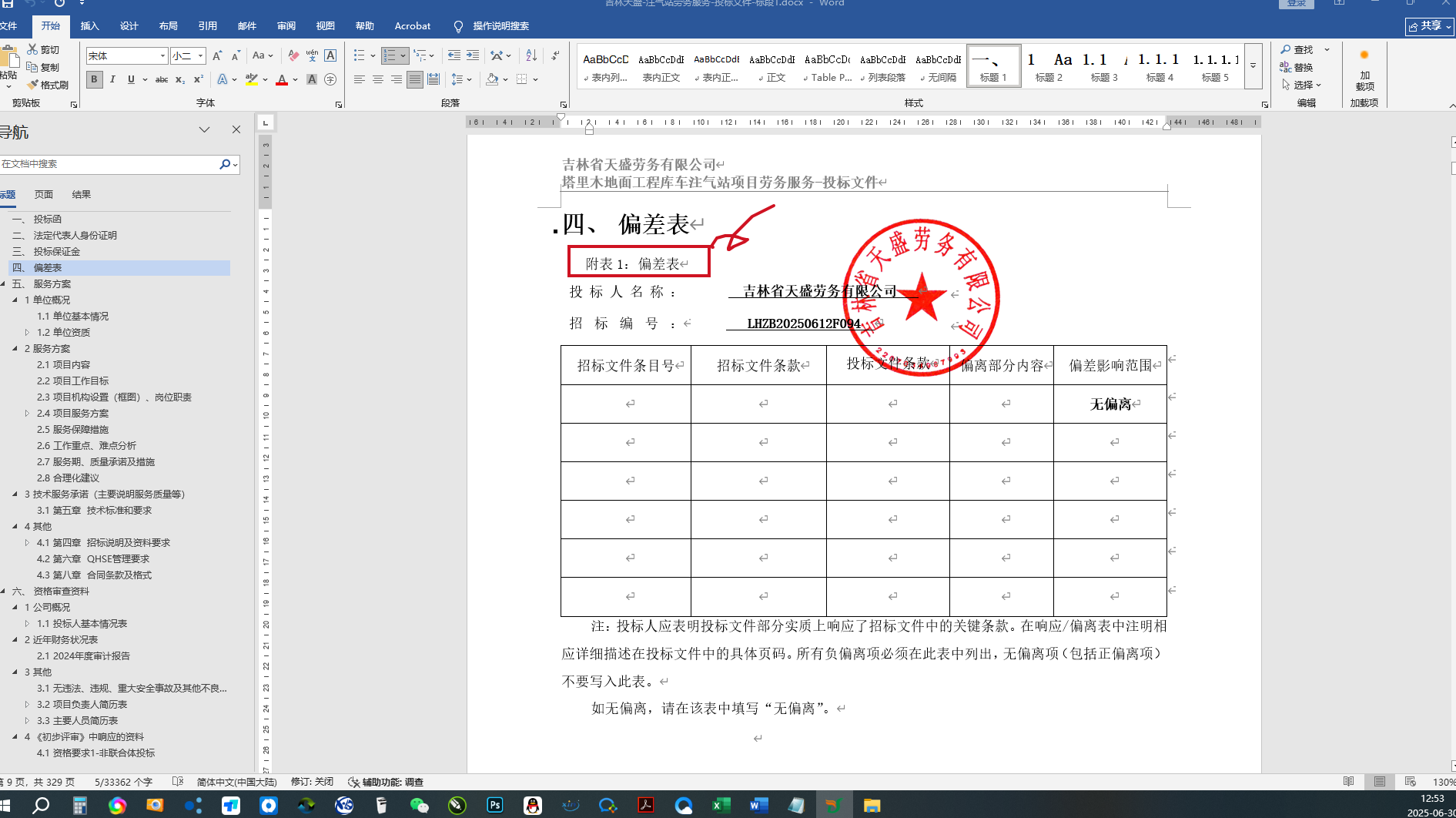Viewport: 1456px width, 818px height.
Task: Click the Format Painter (格式刷) brush
Action: (48, 85)
